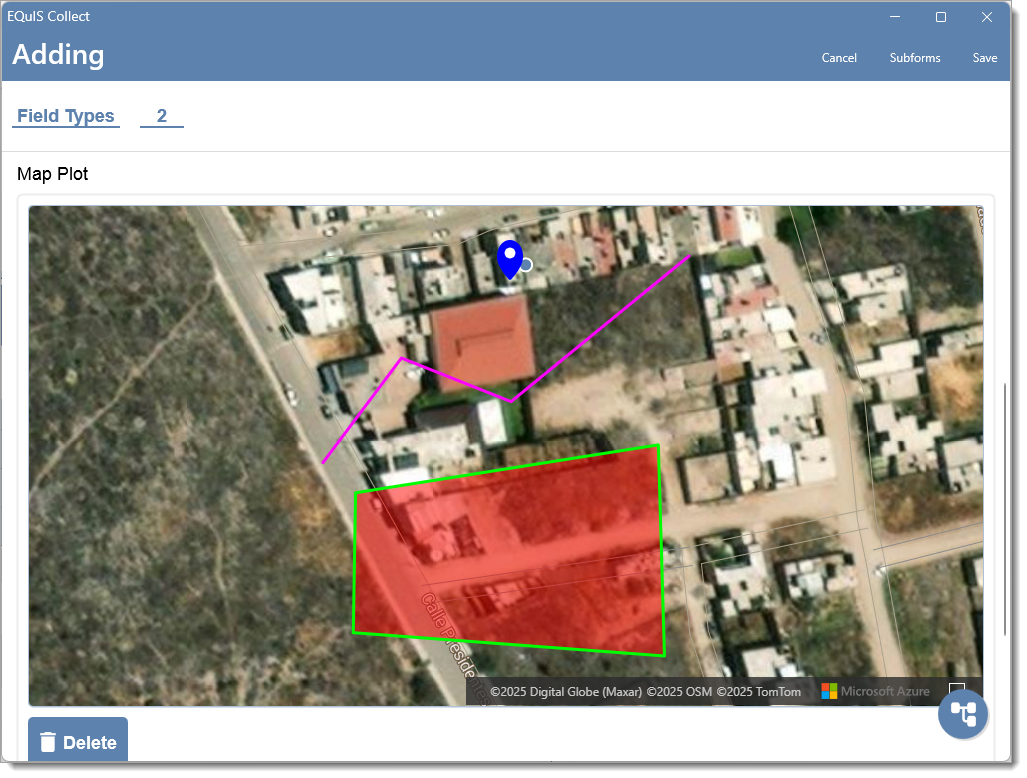The image size is (1027, 778).
Task: Switch to the Field Types tab
Action: coord(65,116)
